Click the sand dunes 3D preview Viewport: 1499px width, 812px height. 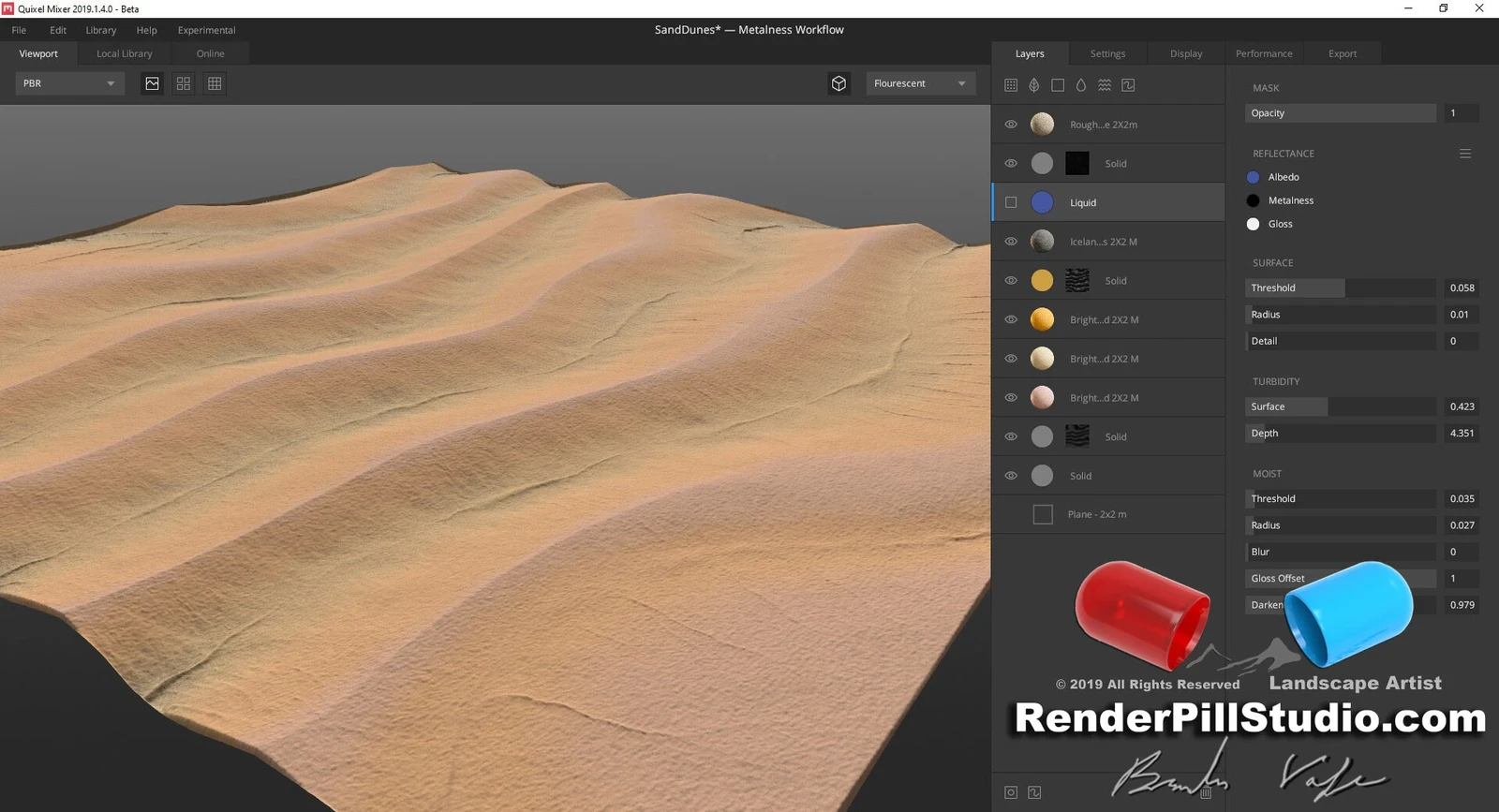(x=495, y=458)
